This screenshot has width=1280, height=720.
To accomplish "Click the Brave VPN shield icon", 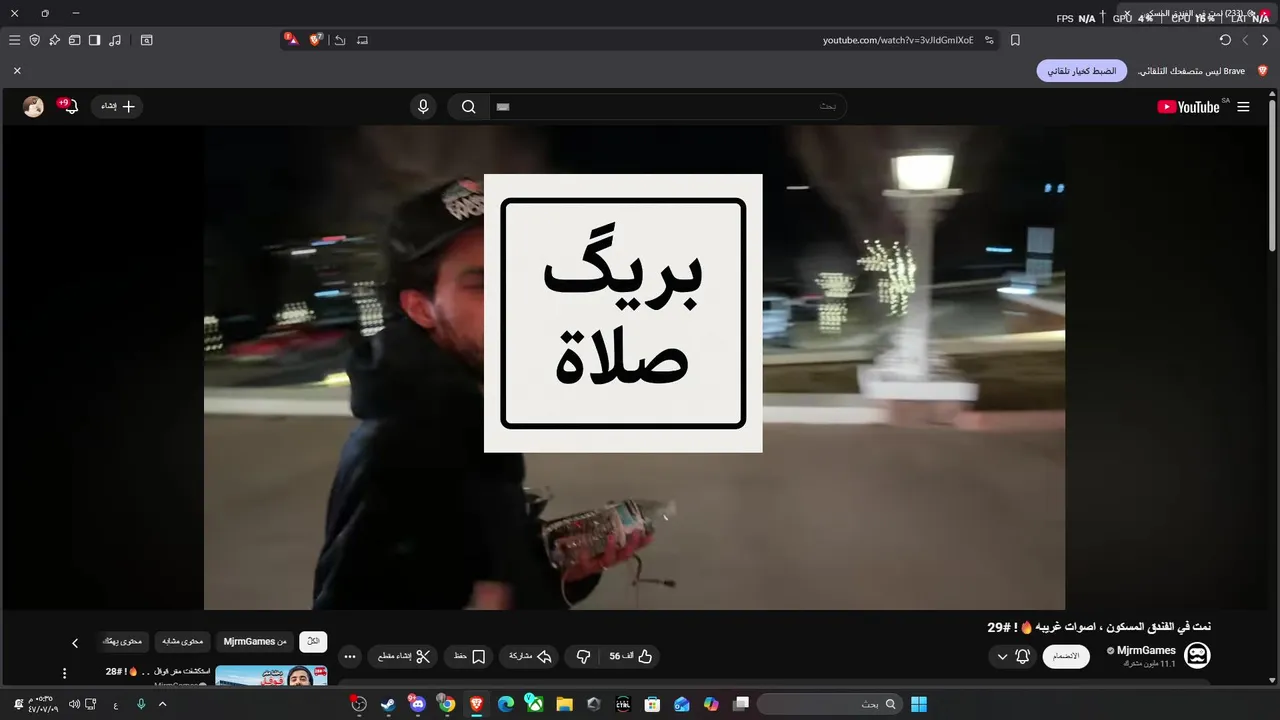I will point(34,40).
